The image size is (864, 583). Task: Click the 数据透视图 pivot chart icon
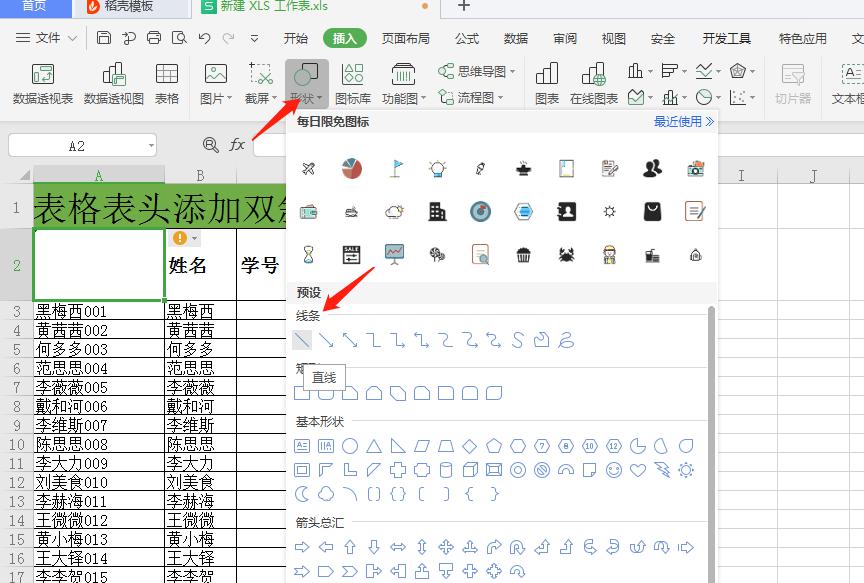[x=114, y=83]
